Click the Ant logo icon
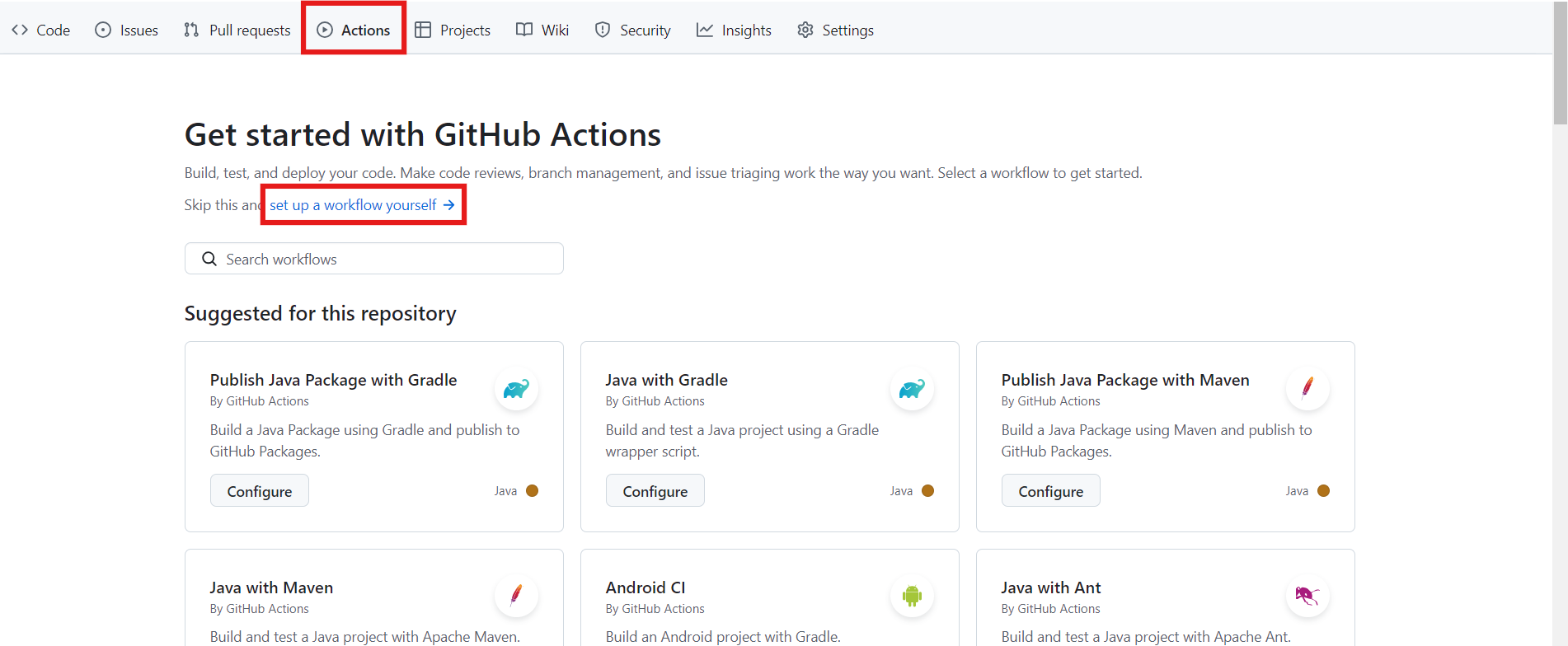This screenshot has height=646, width=1568. (1307, 596)
